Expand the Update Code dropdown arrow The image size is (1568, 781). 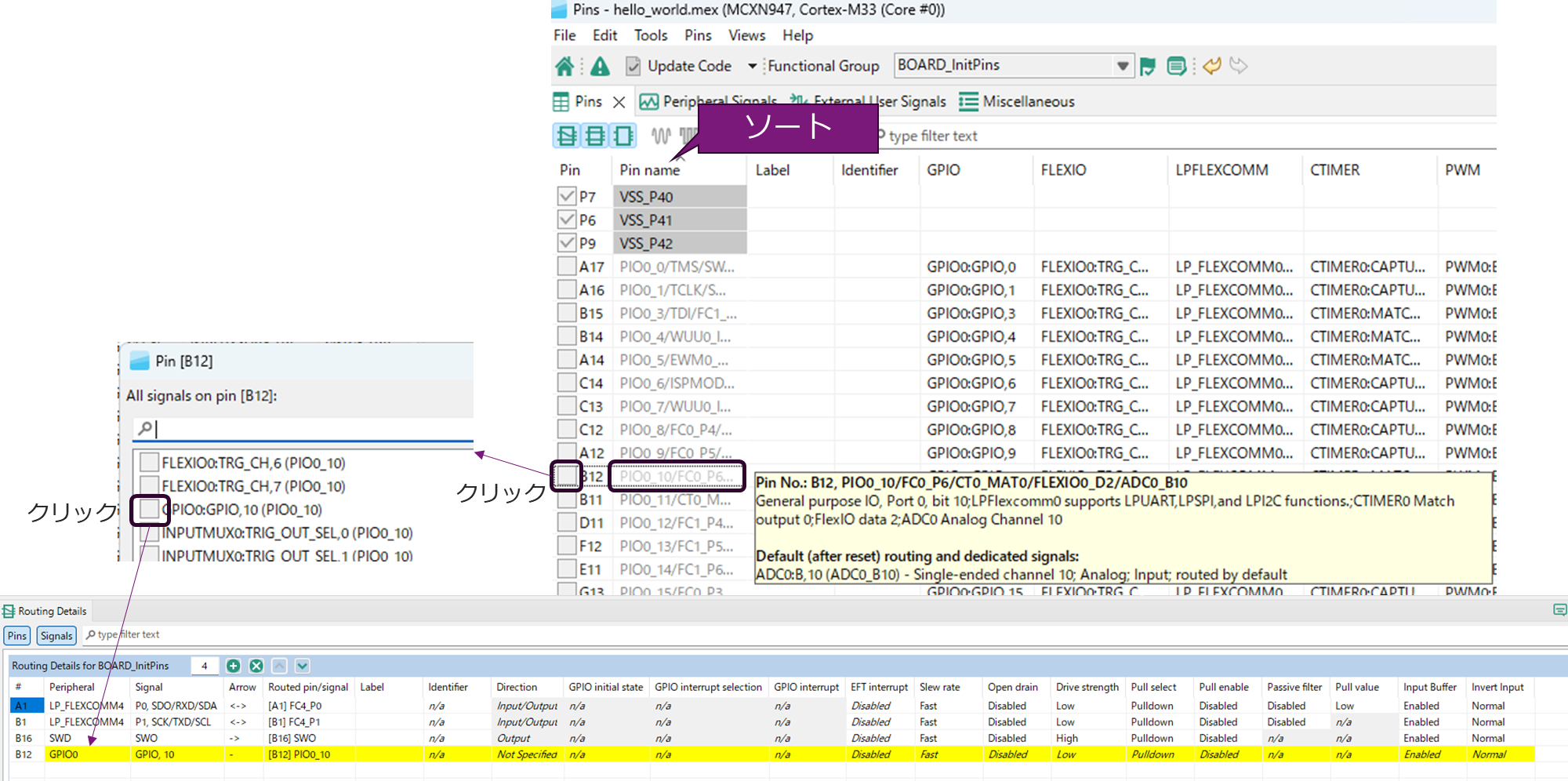point(752,66)
